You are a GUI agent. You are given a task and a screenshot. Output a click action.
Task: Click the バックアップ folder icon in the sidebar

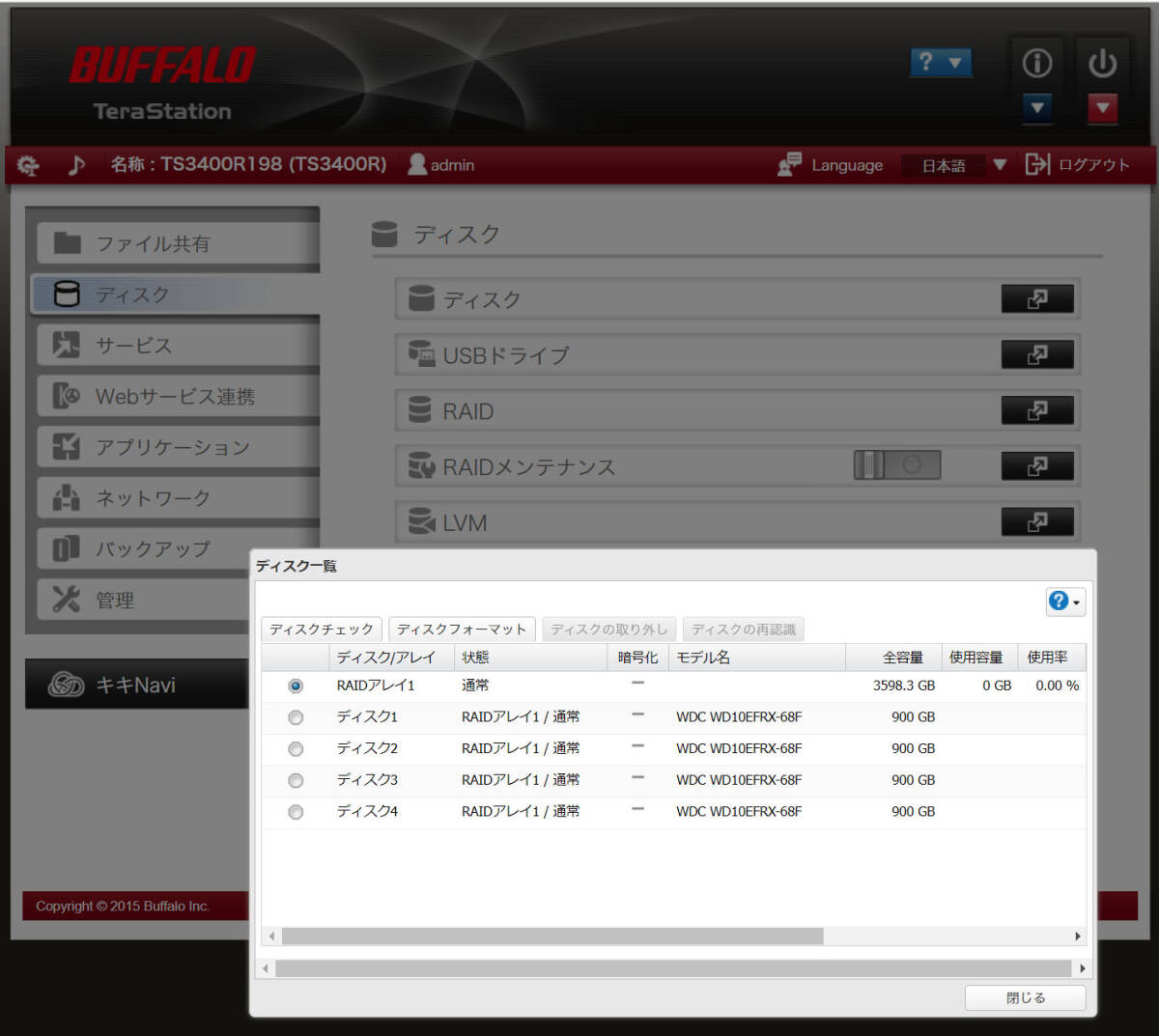(x=66, y=548)
